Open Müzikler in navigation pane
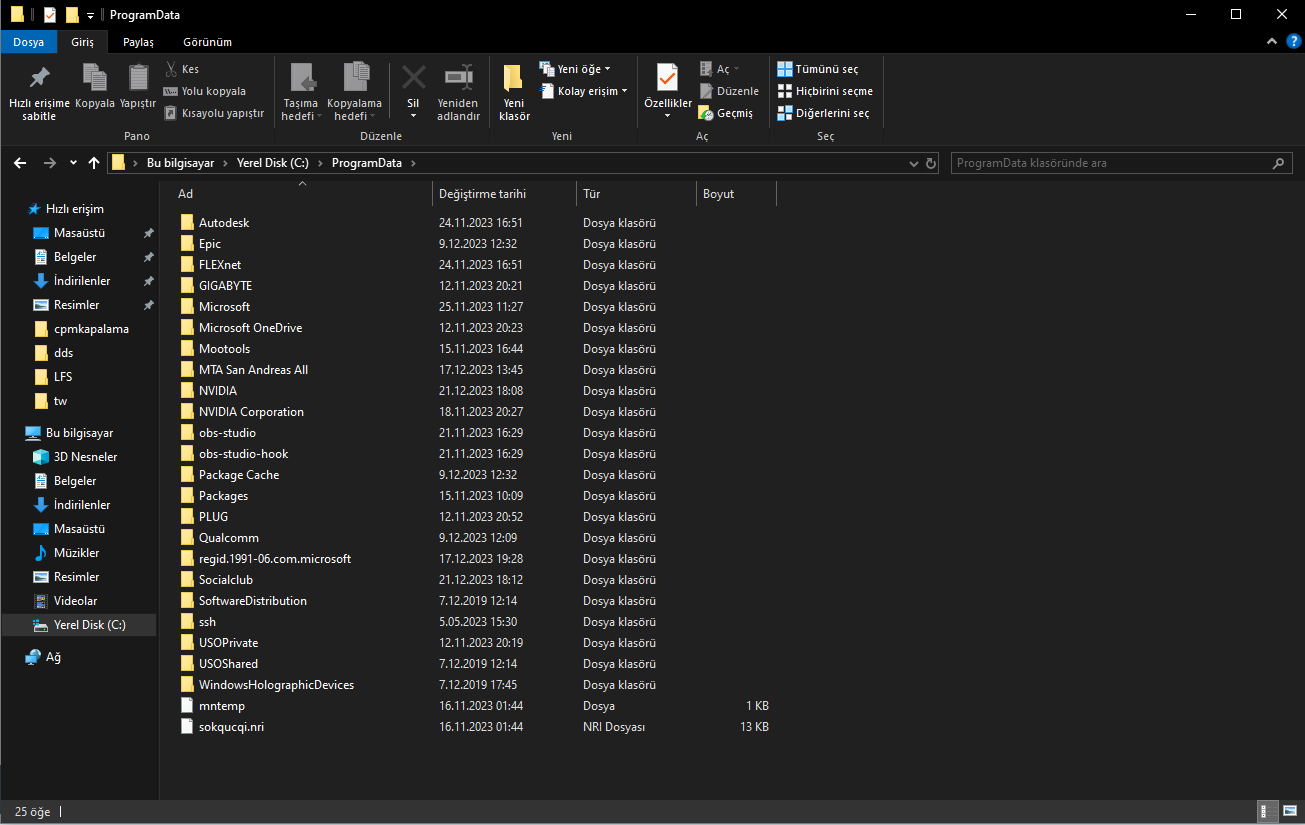 [x=76, y=553]
